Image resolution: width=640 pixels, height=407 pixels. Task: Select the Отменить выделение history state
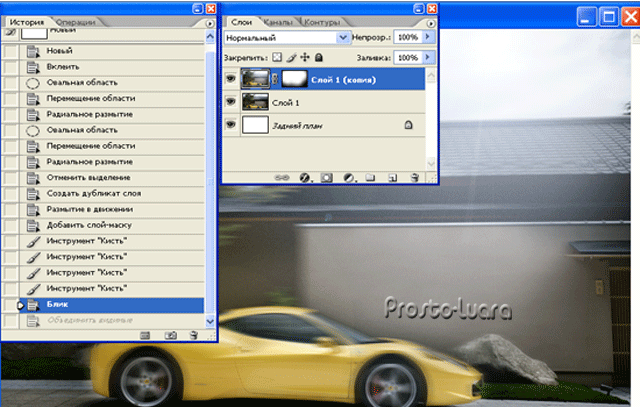(x=112, y=178)
